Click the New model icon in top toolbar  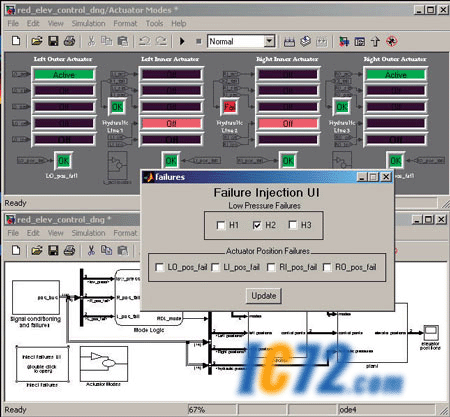(x=16, y=41)
